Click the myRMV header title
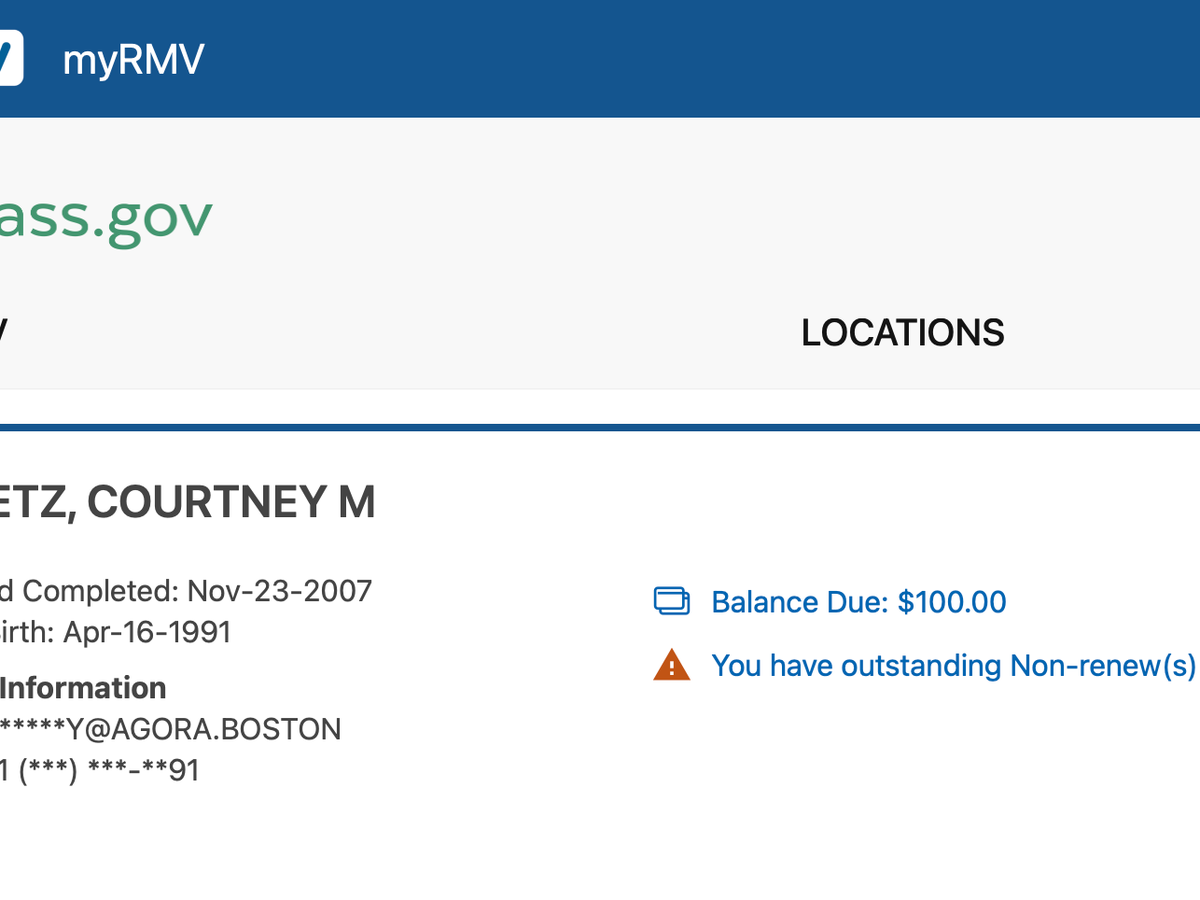This screenshot has height=900, width=1200. click(x=133, y=60)
